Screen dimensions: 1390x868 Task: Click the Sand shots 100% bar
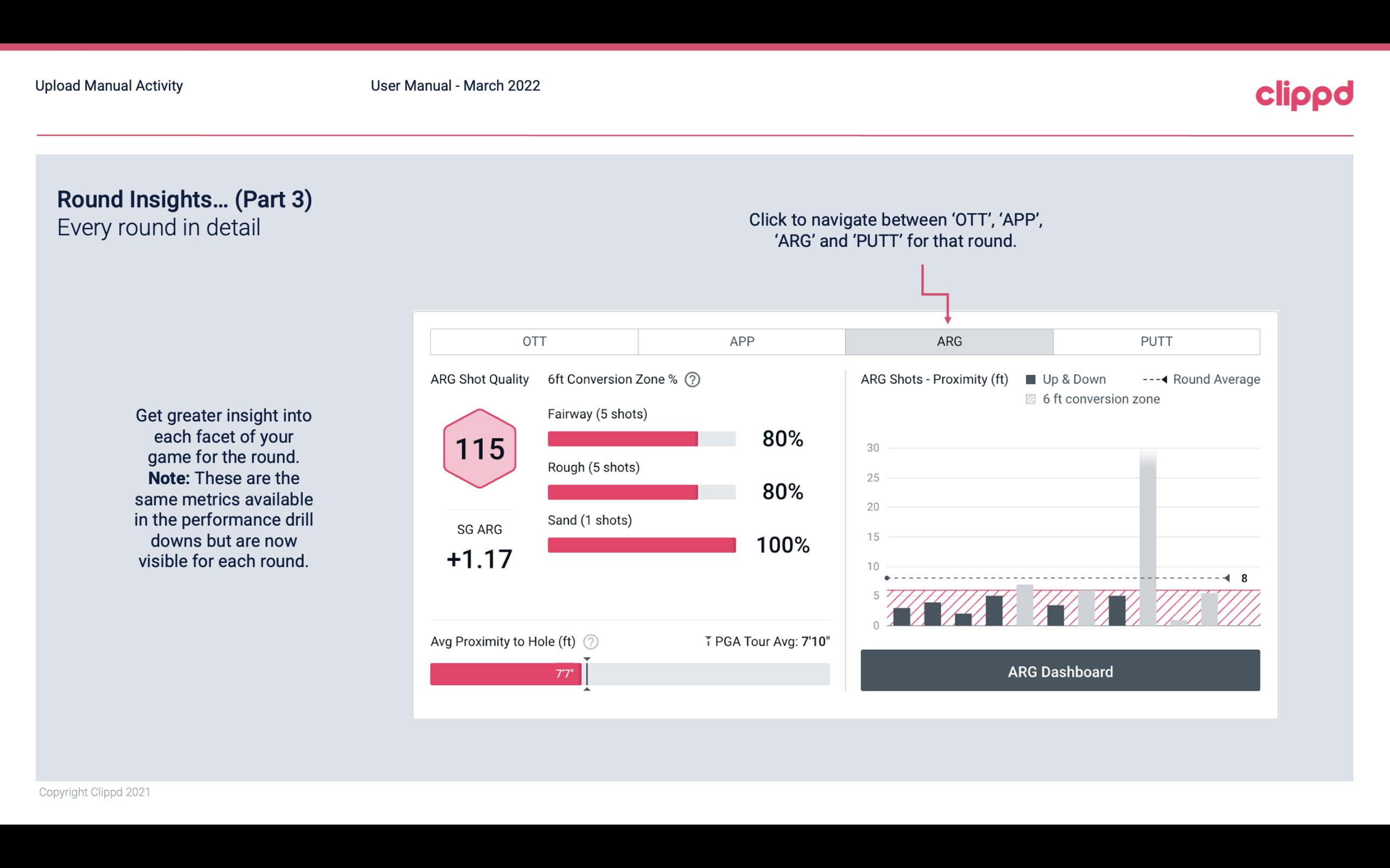[x=641, y=545]
